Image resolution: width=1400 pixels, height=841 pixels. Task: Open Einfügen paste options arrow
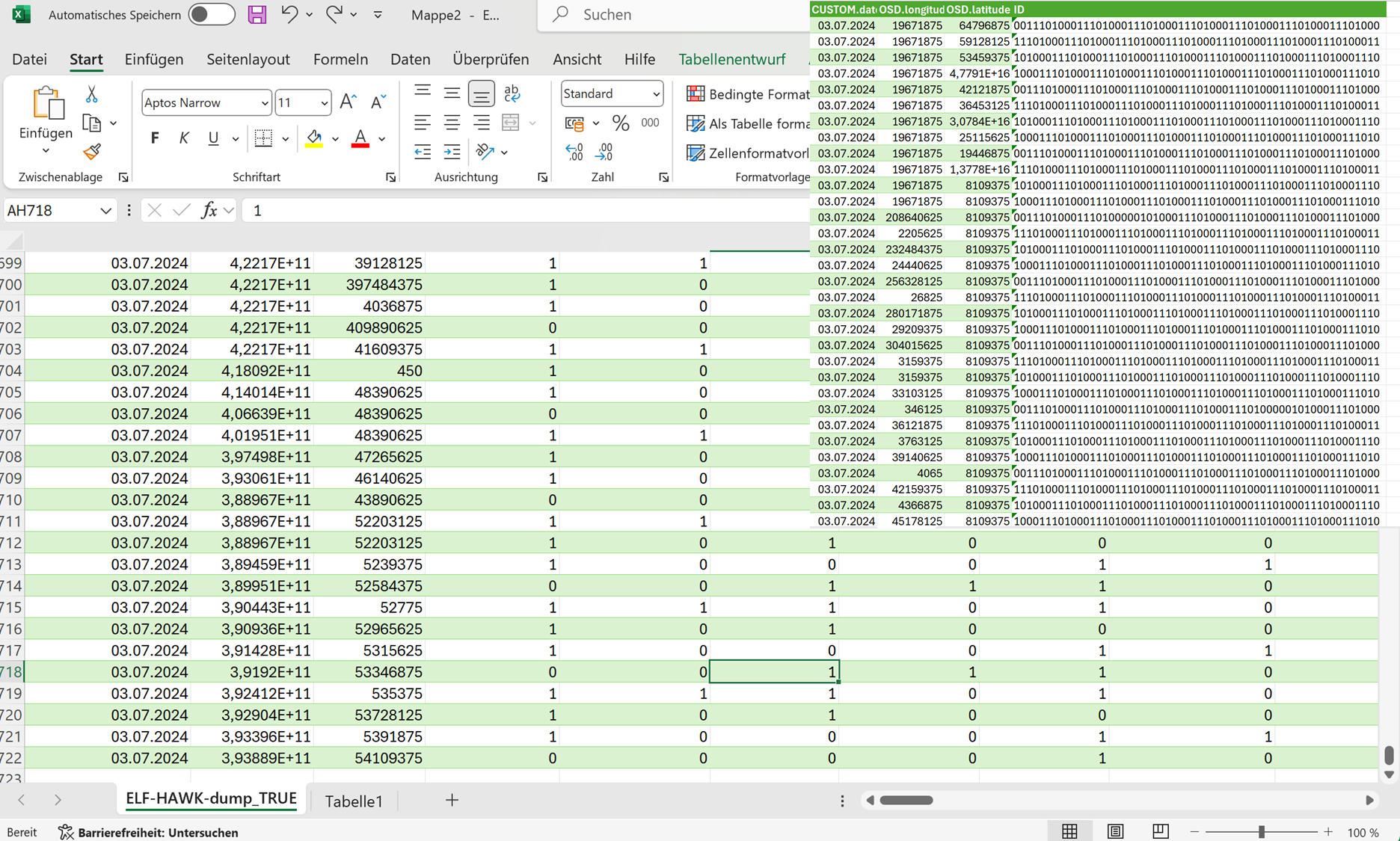point(46,151)
